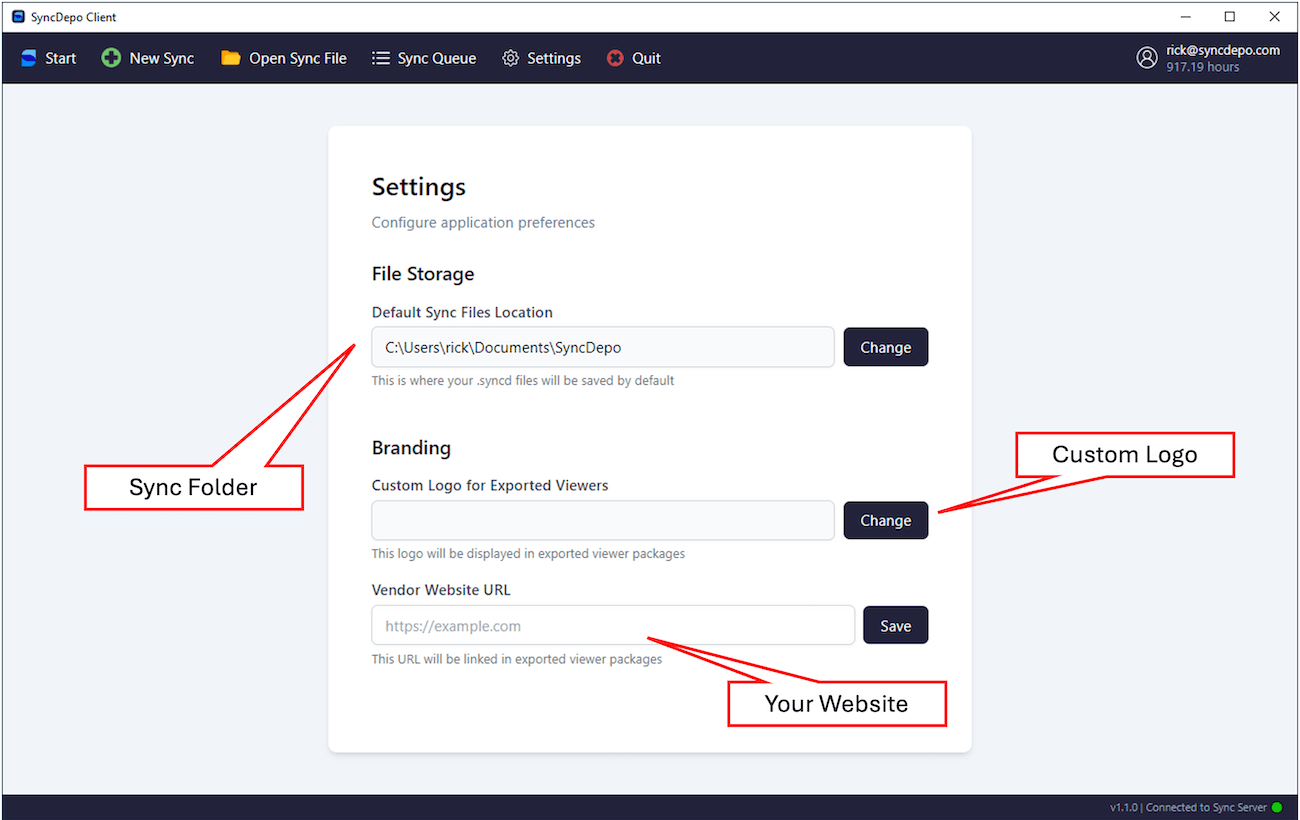Click the user profile icon
The width and height of the screenshot is (1300, 820).
pyautogui.click(x=1147, y=57)
